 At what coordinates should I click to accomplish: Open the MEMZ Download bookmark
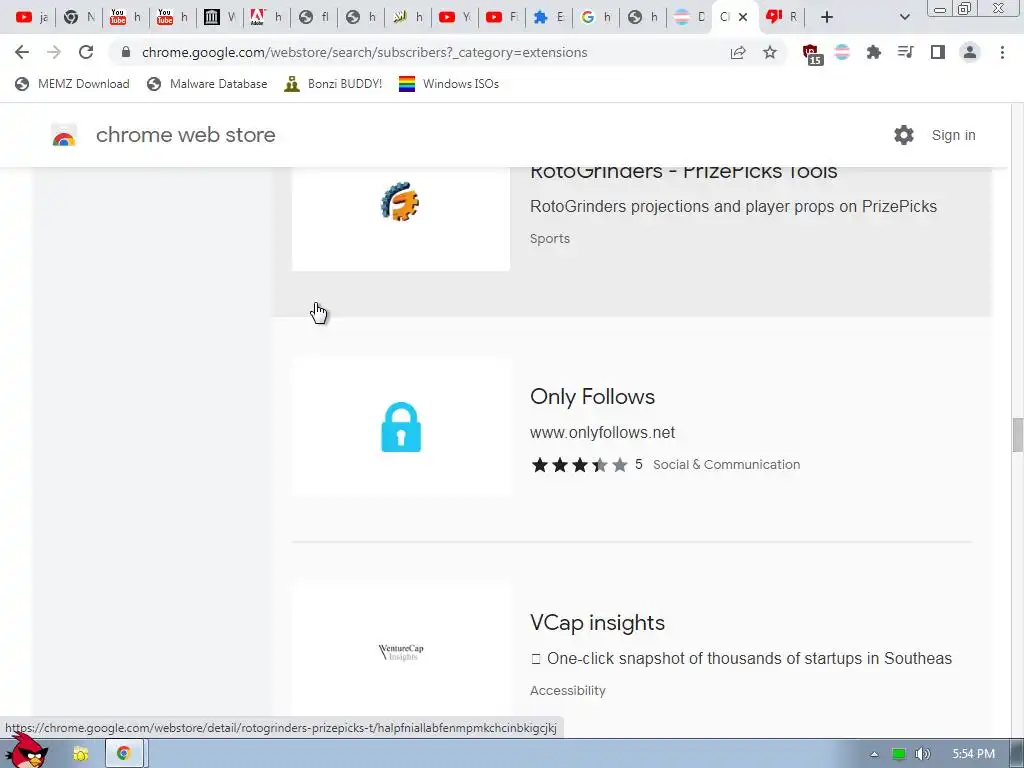72,84
